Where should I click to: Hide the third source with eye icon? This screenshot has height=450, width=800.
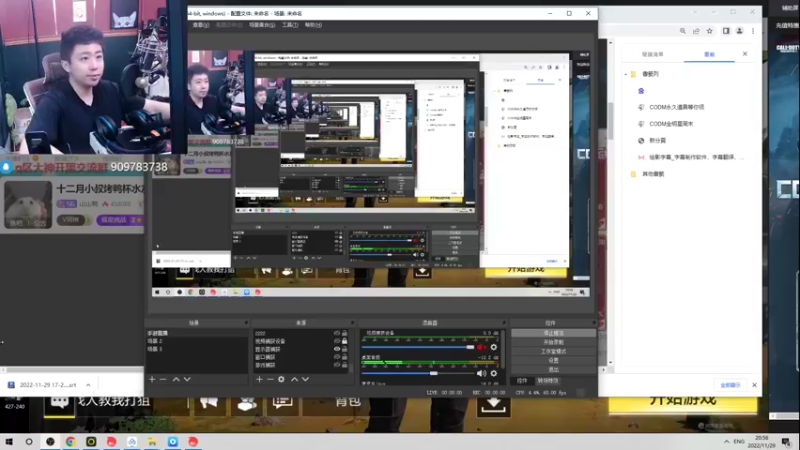tap(337, 349)
